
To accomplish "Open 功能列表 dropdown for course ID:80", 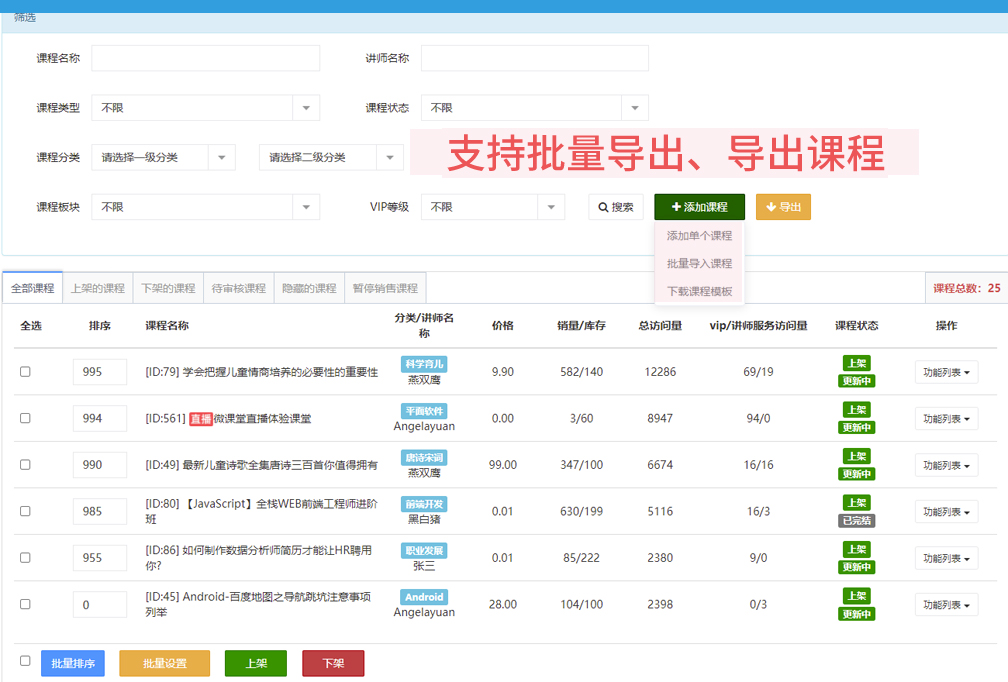I will point(946,512).
